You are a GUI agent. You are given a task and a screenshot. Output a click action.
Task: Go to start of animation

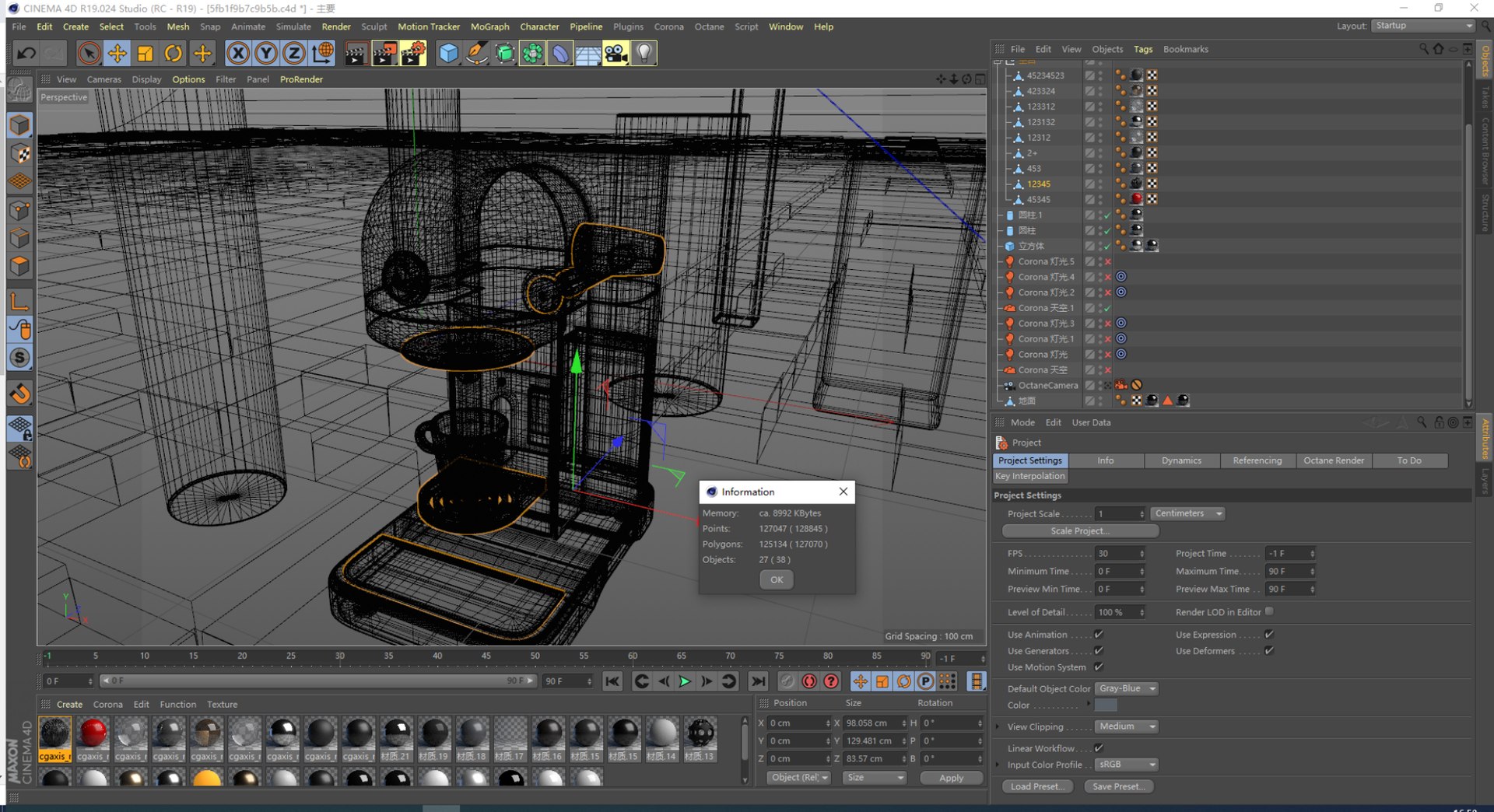pos(612,681)
